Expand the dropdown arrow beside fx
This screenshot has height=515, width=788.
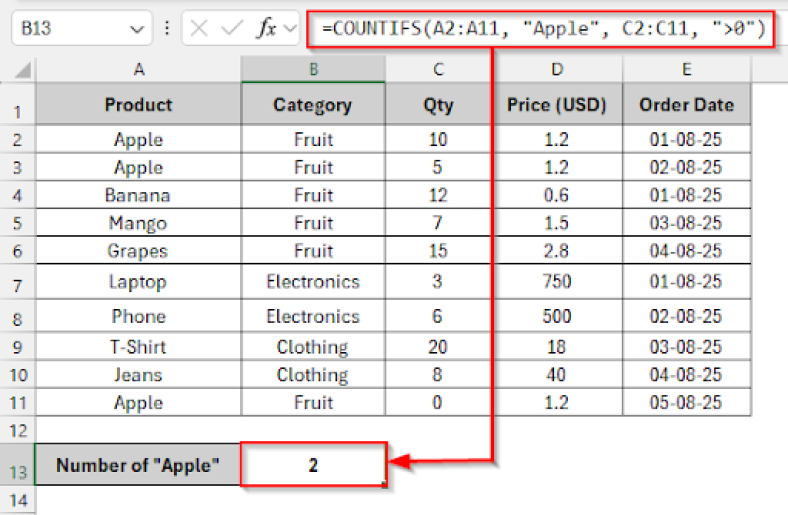291,30
